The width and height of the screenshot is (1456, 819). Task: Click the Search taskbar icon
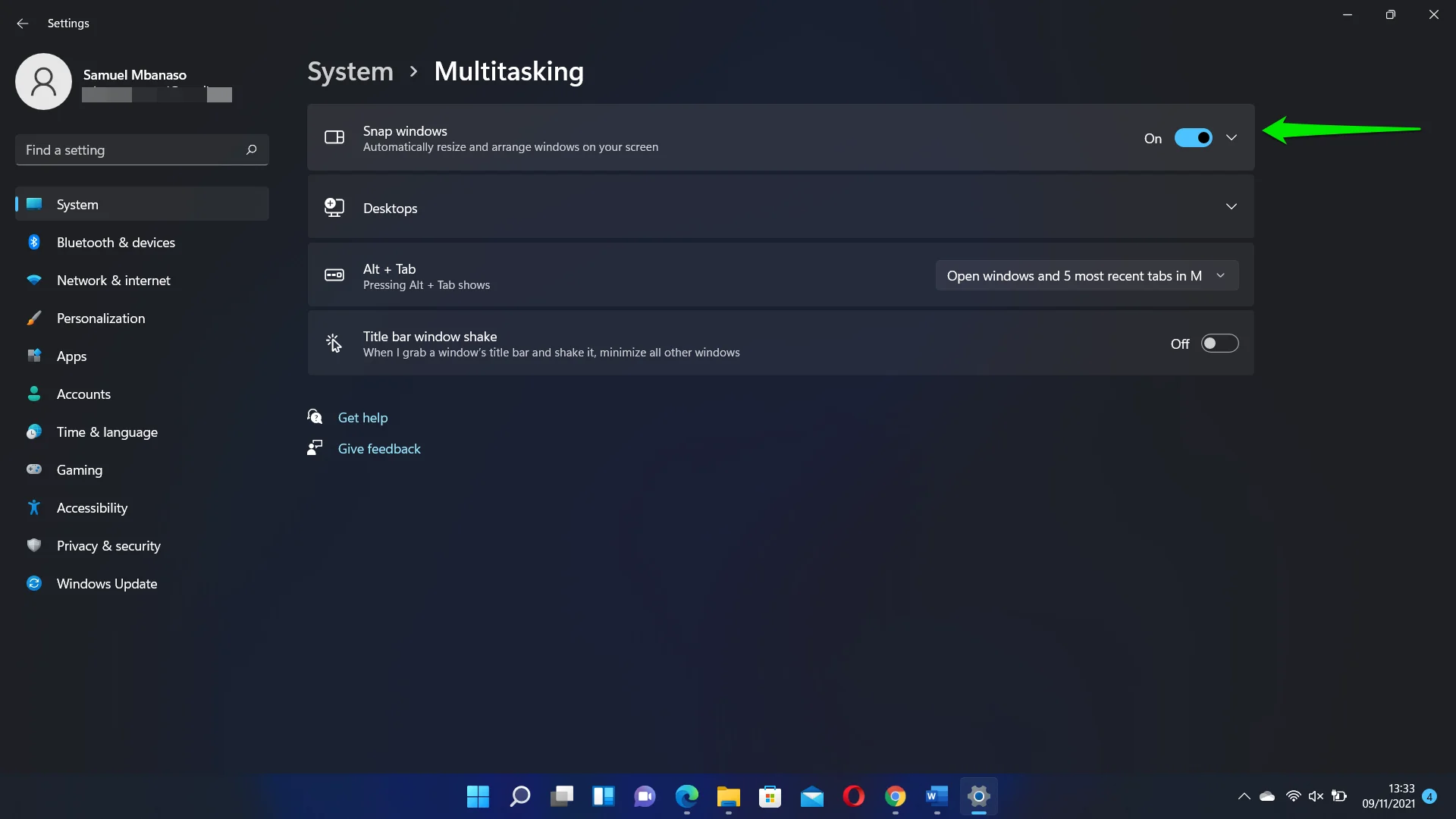[520, 796]
